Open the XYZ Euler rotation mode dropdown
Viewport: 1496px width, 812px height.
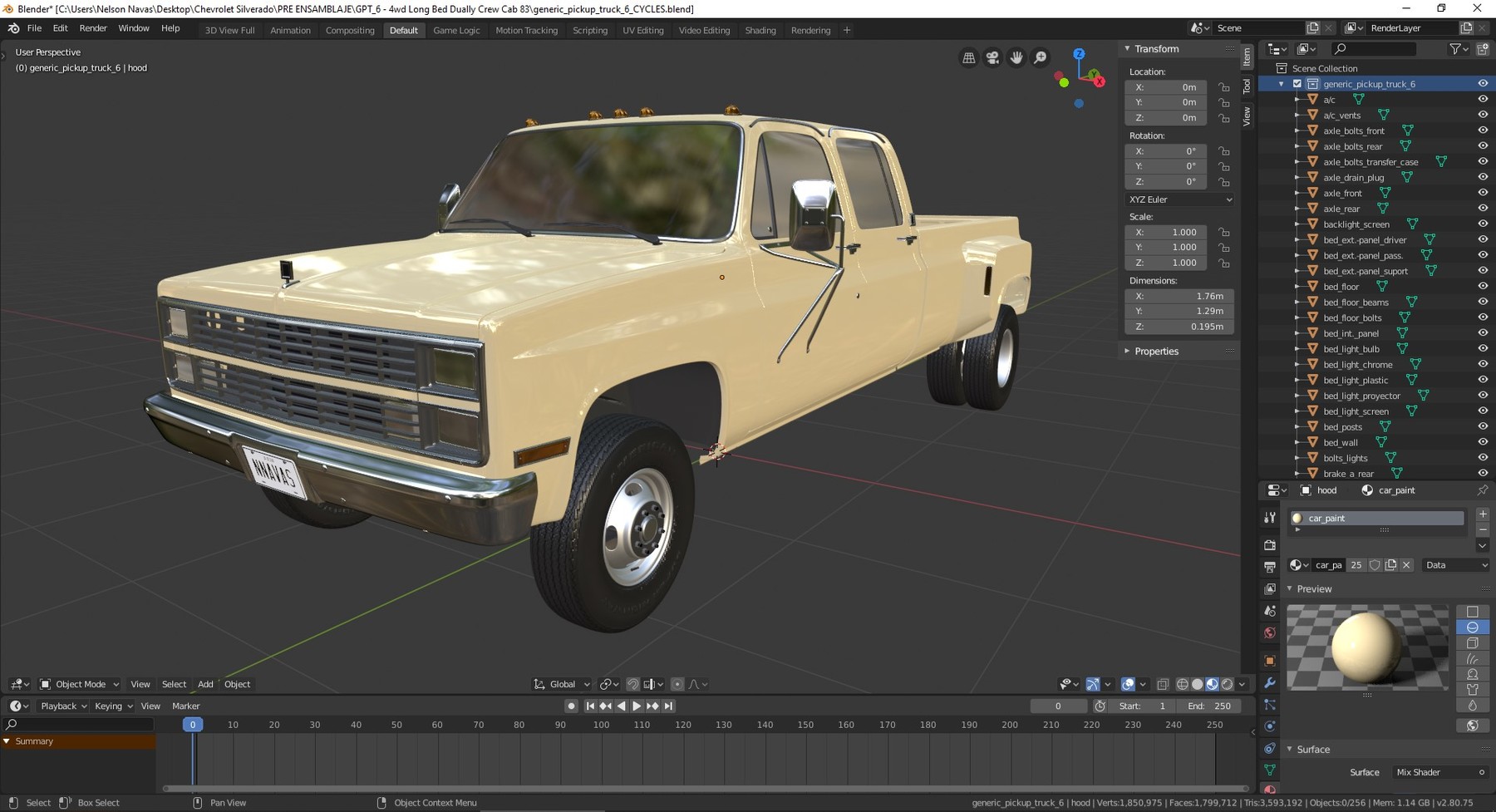tap(1179, 199)
